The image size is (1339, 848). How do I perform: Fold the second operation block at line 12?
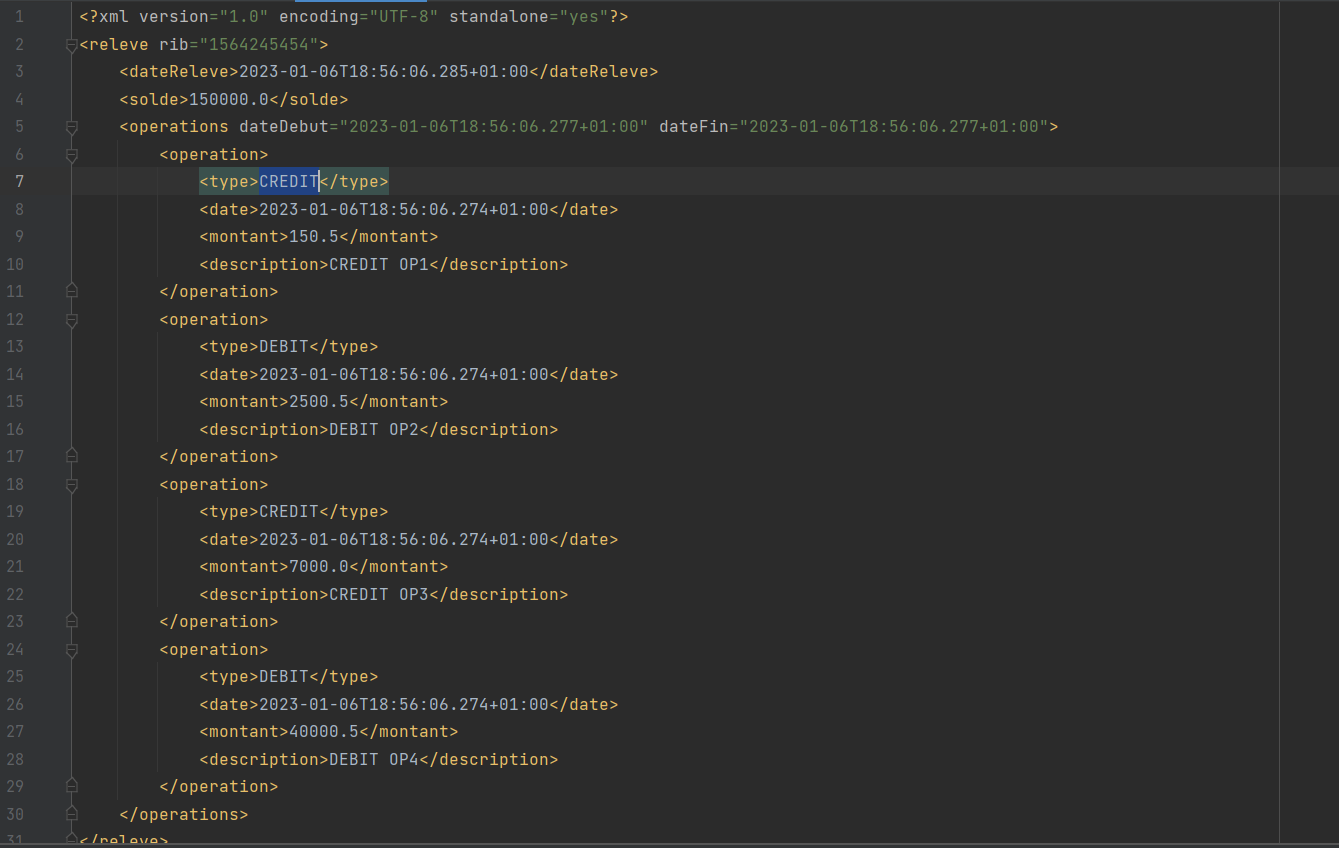(x=71, y=320)
